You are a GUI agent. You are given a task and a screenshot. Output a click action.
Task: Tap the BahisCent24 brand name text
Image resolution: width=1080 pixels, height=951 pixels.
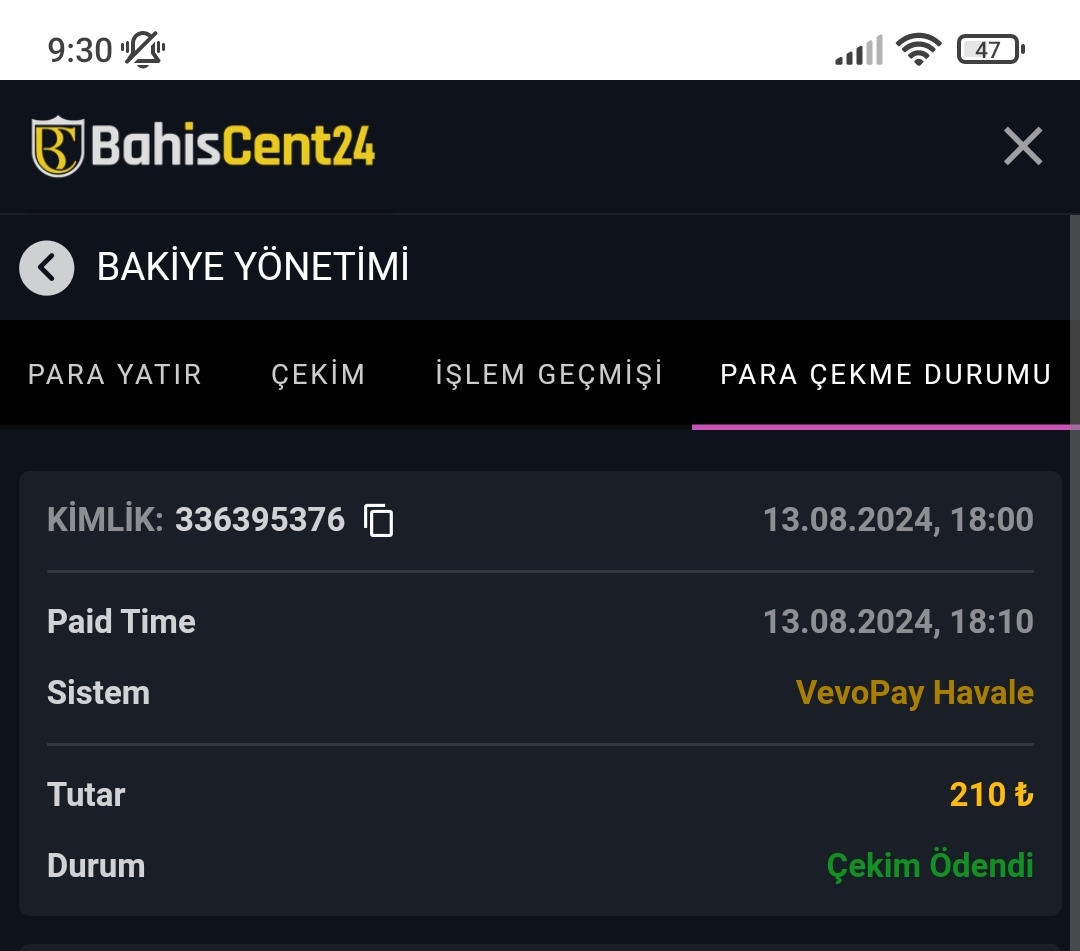point(233,147)
